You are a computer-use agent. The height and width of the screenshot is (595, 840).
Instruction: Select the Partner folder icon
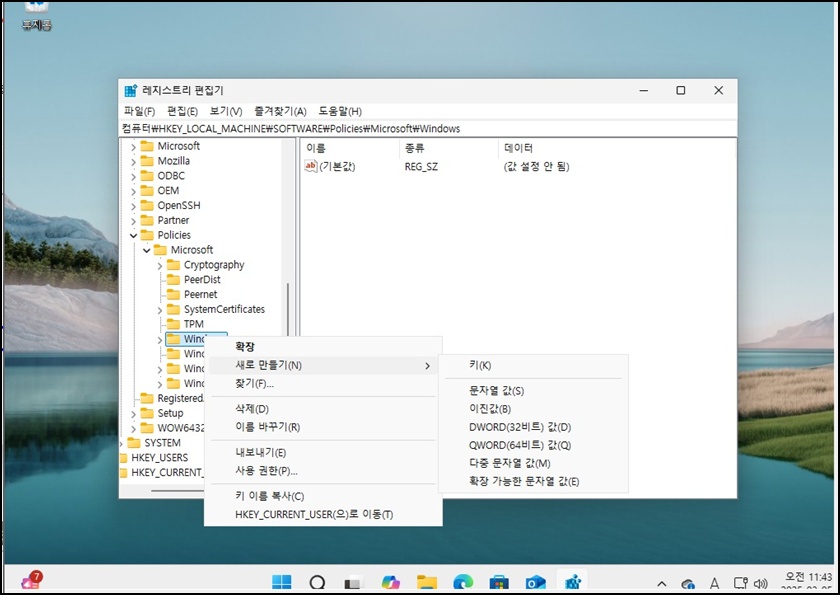(x=147, y=220)
